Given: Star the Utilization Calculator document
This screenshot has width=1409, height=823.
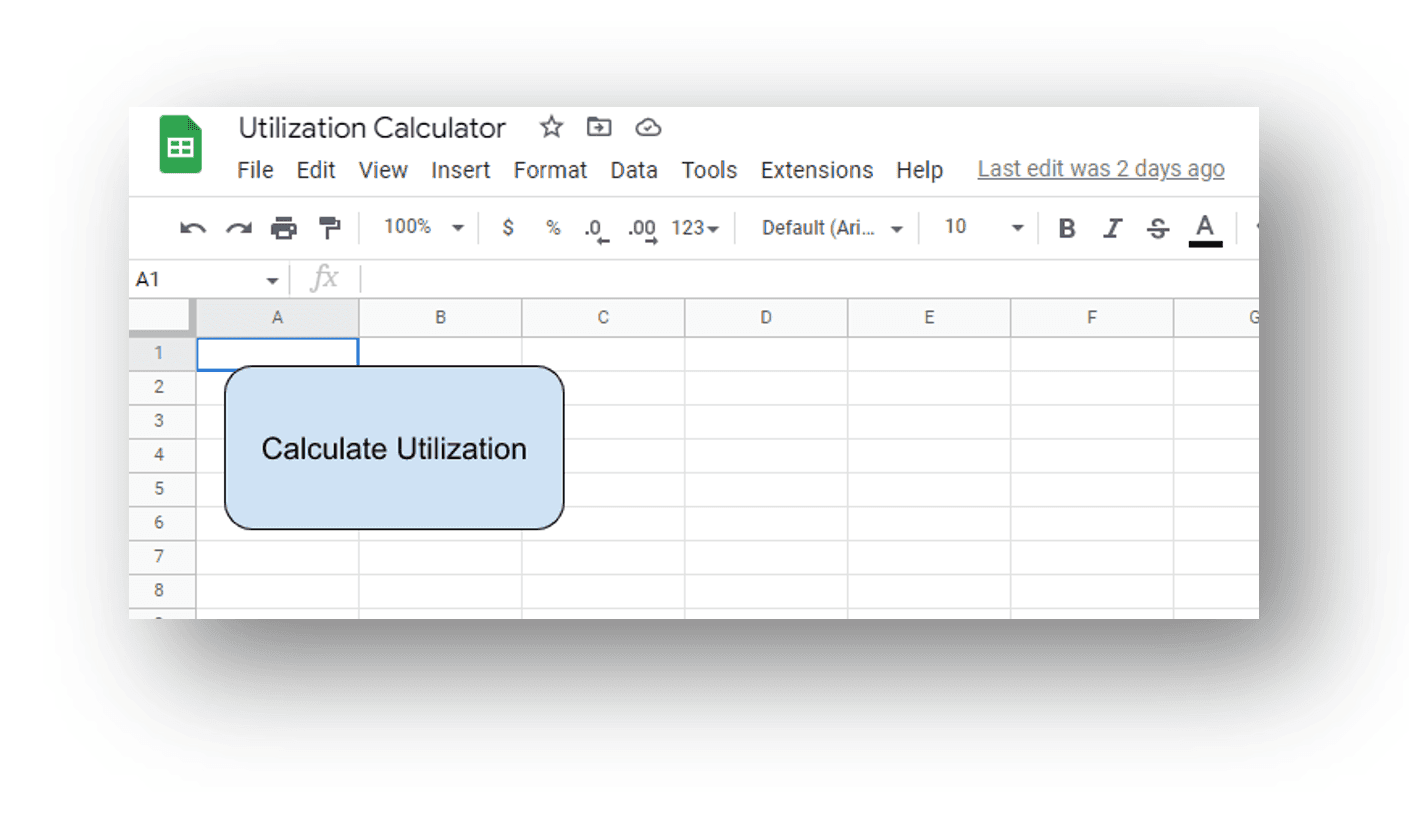Looking at the screenshot, I should pos(551,127).
